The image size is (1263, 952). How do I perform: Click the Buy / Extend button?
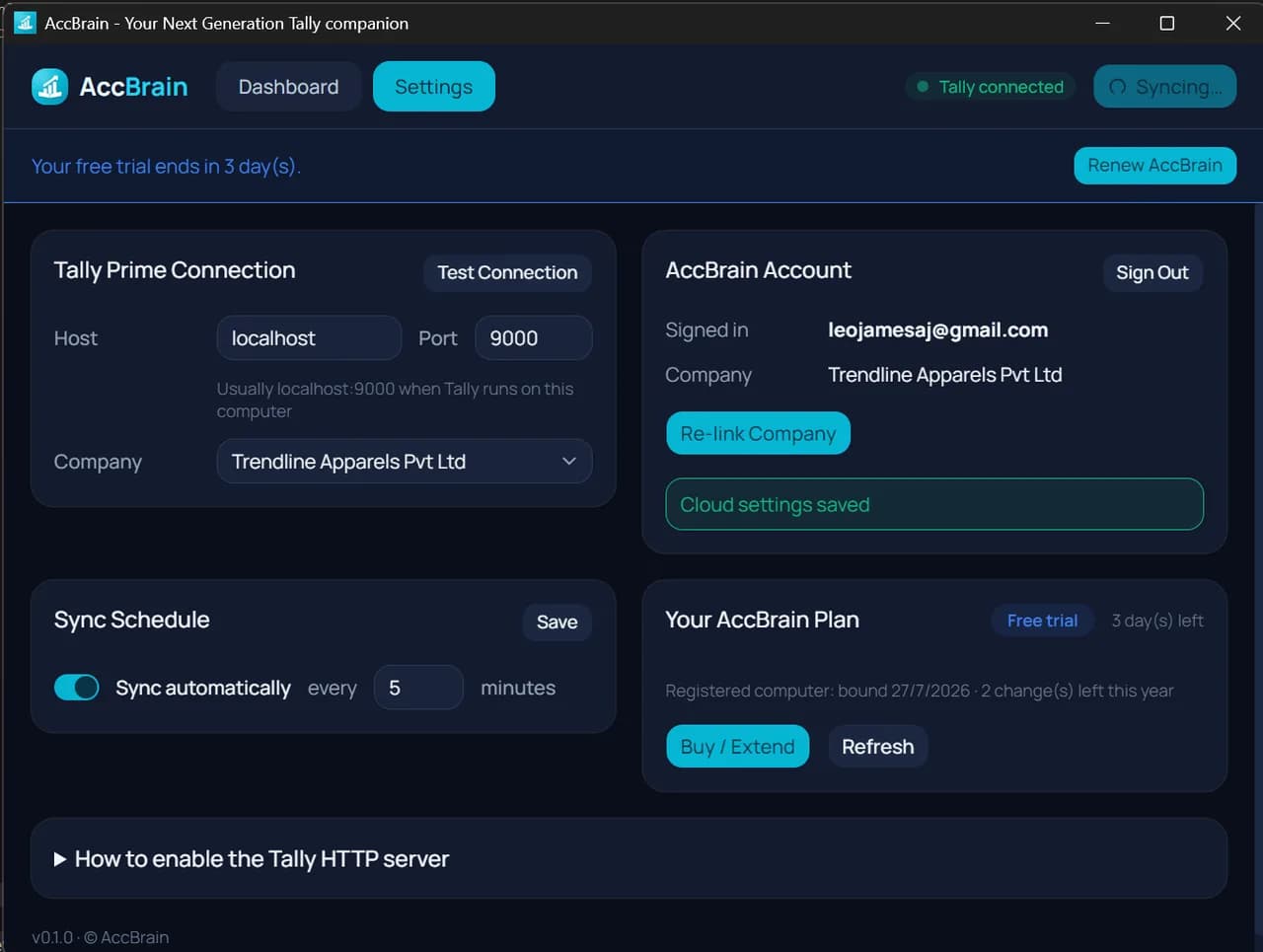(x=737, y=747)
